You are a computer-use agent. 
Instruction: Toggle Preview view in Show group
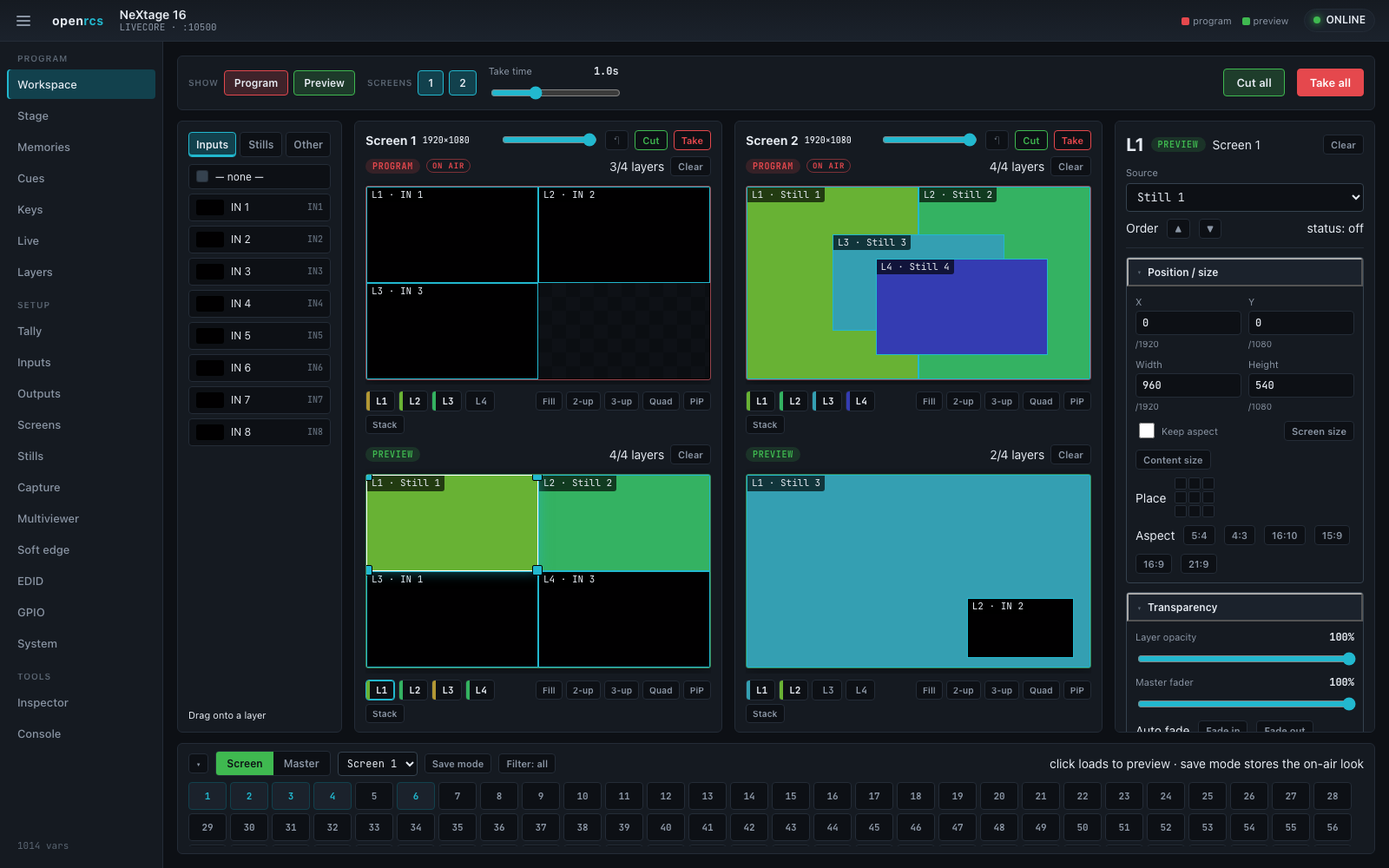tap(324, 83)
